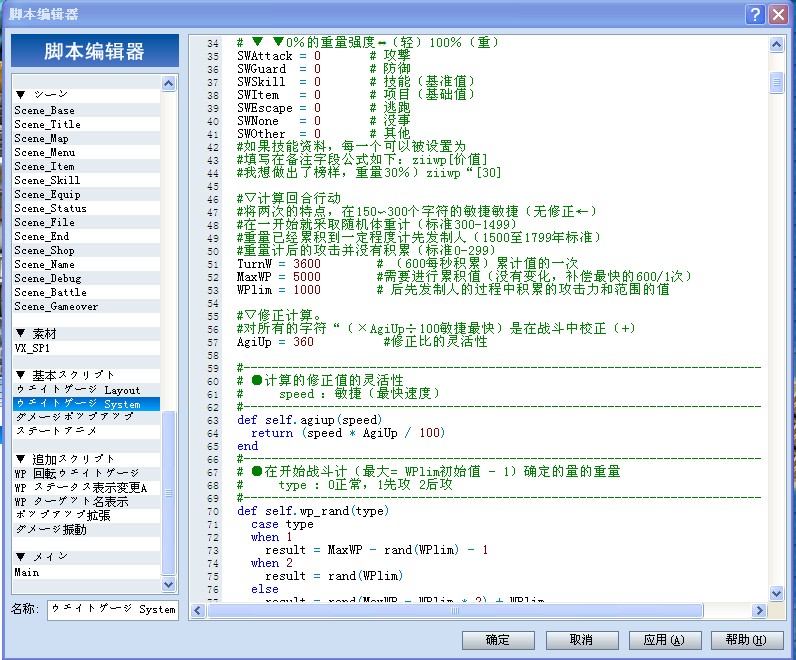The width and height of the screenshot is (796, 660).
Task: Select the Scene_Gameover script
Action: tap(87, 306)
